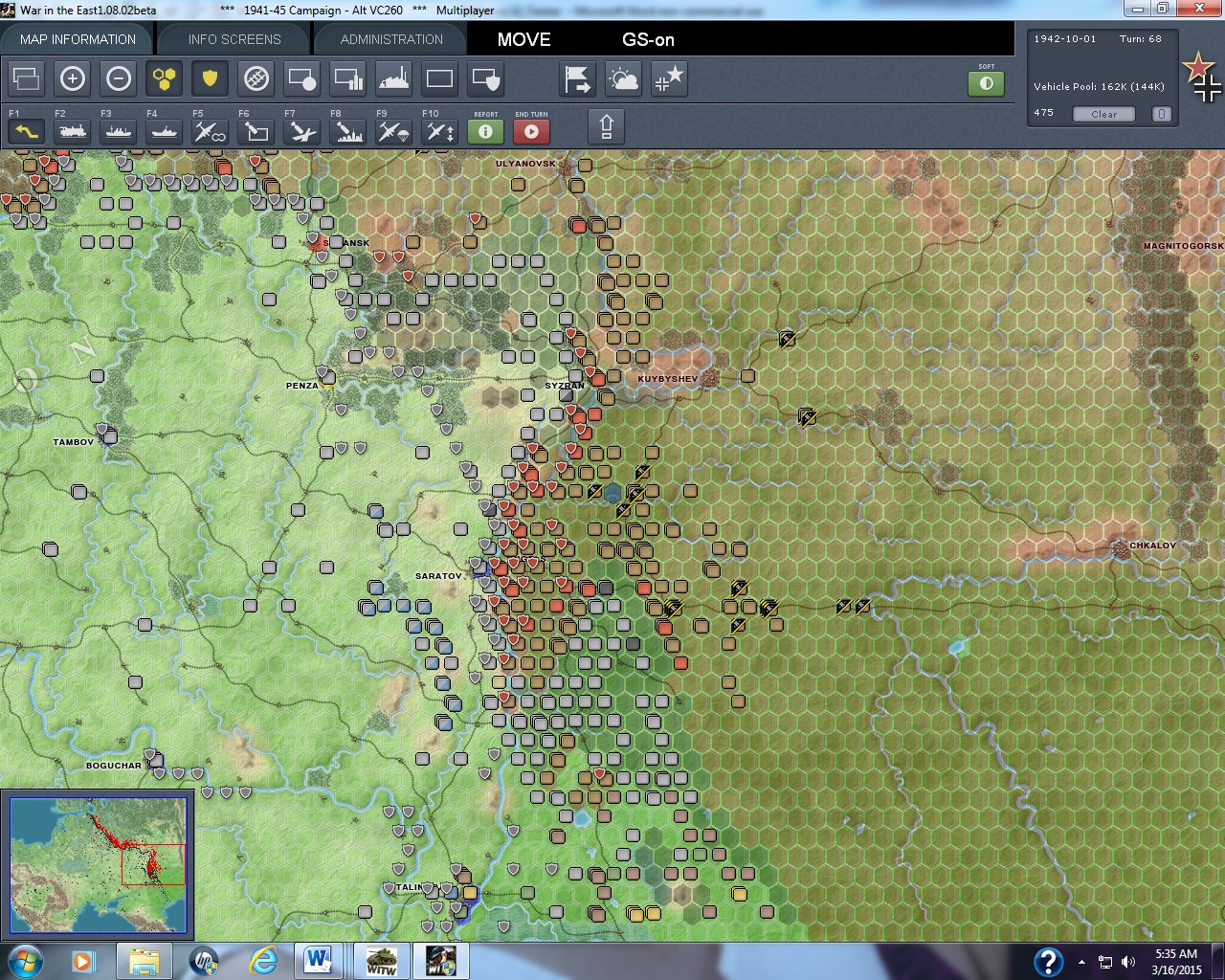Viewport: 1225px width, 980px height.
Task: Select F9 air transport parachute icon
Action: point(394,130)
